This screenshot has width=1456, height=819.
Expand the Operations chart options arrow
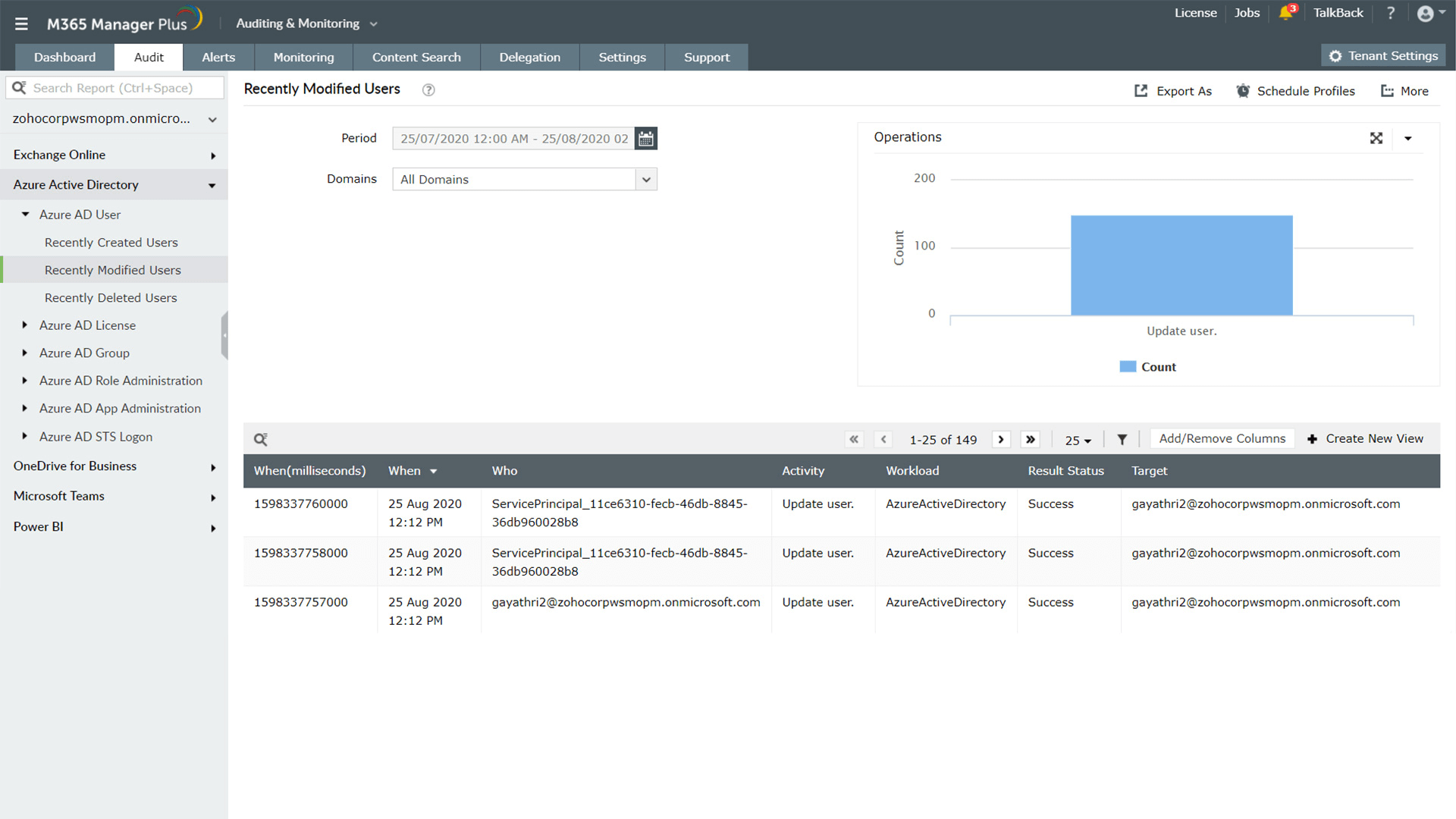[1408, 139]
